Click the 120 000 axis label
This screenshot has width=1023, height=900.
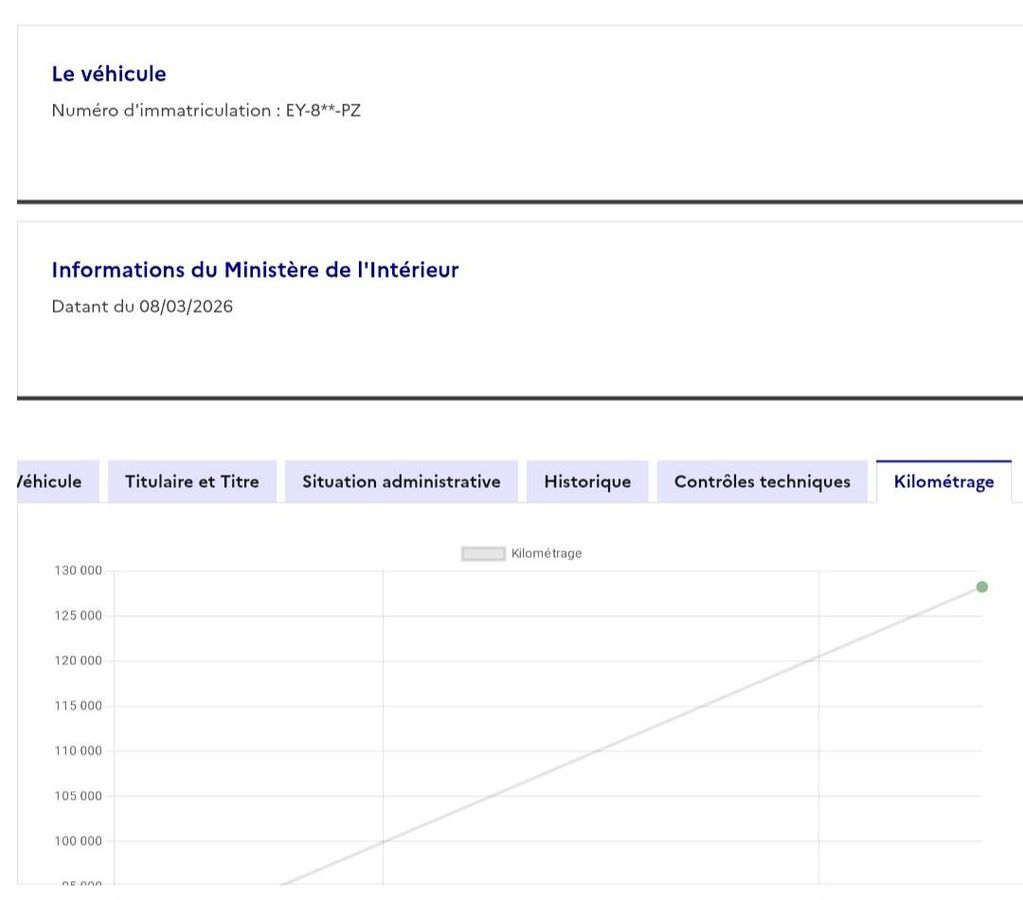pos(78,660)
